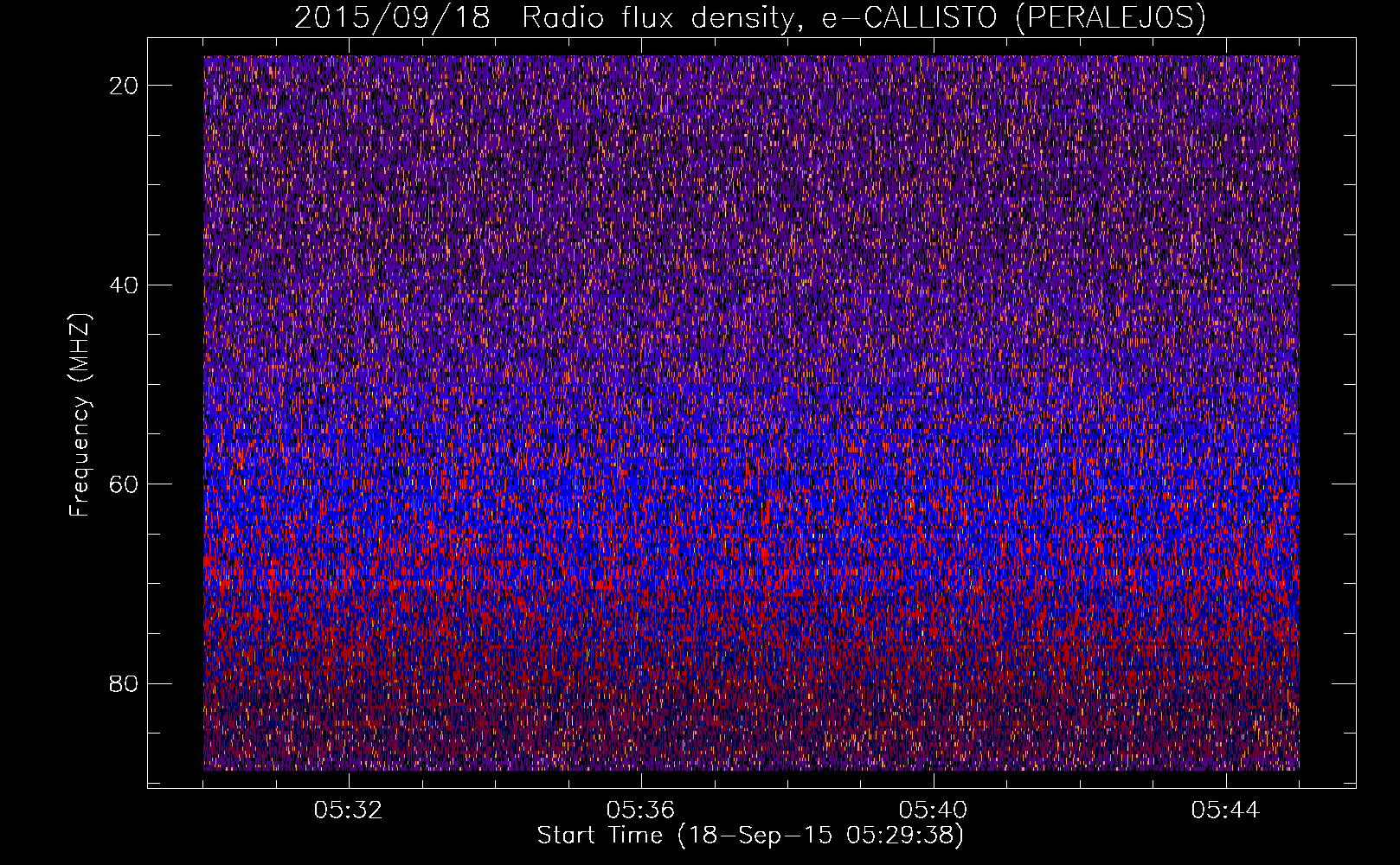Click the 40 MHz frequency tick label
Image resolution: width=1400 pixels, height=865 pixels.
pyautogui.click(x=125, y=285)
